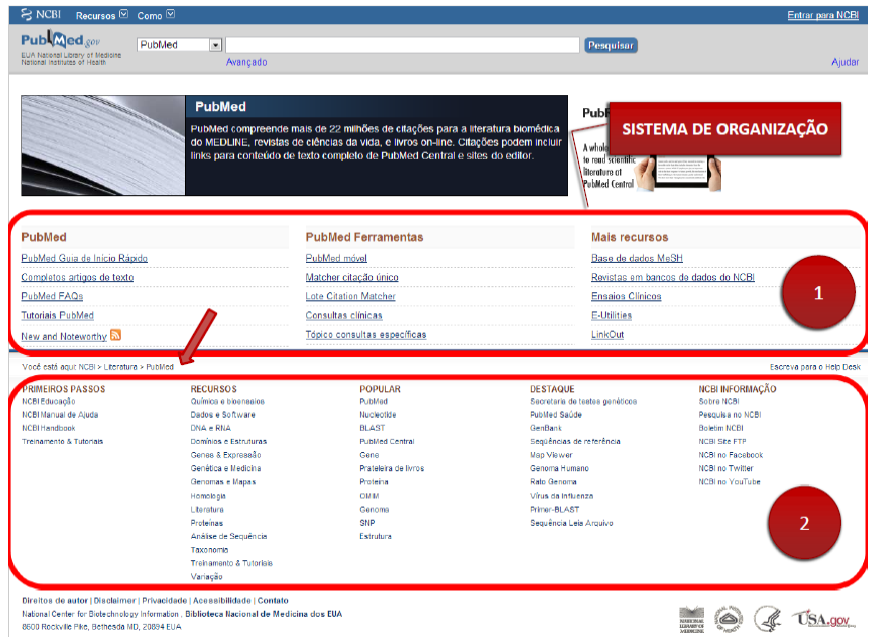
Task: Open the Avançado search link
Action: pyautogui.click(x=246, y=62)
